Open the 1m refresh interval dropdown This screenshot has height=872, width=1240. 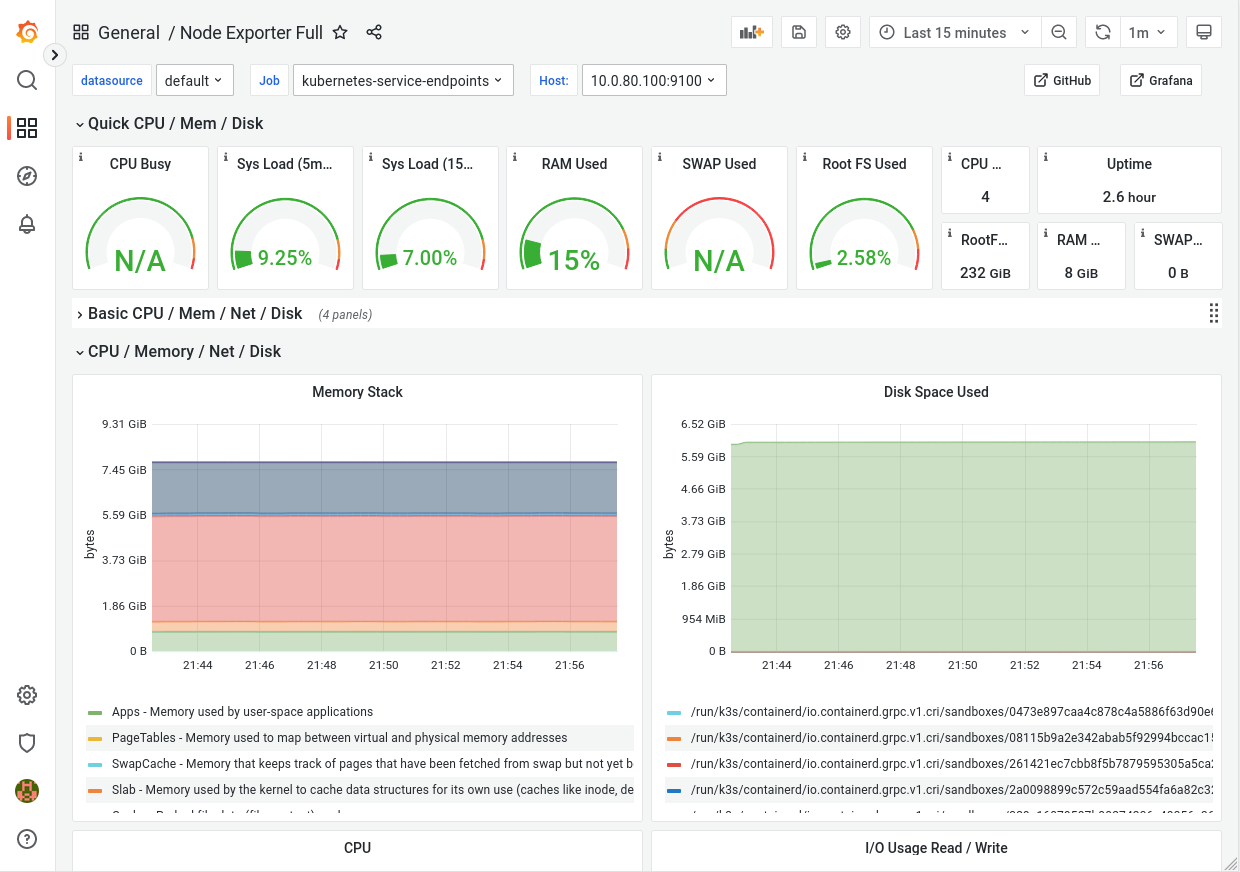pos(1148,32)
